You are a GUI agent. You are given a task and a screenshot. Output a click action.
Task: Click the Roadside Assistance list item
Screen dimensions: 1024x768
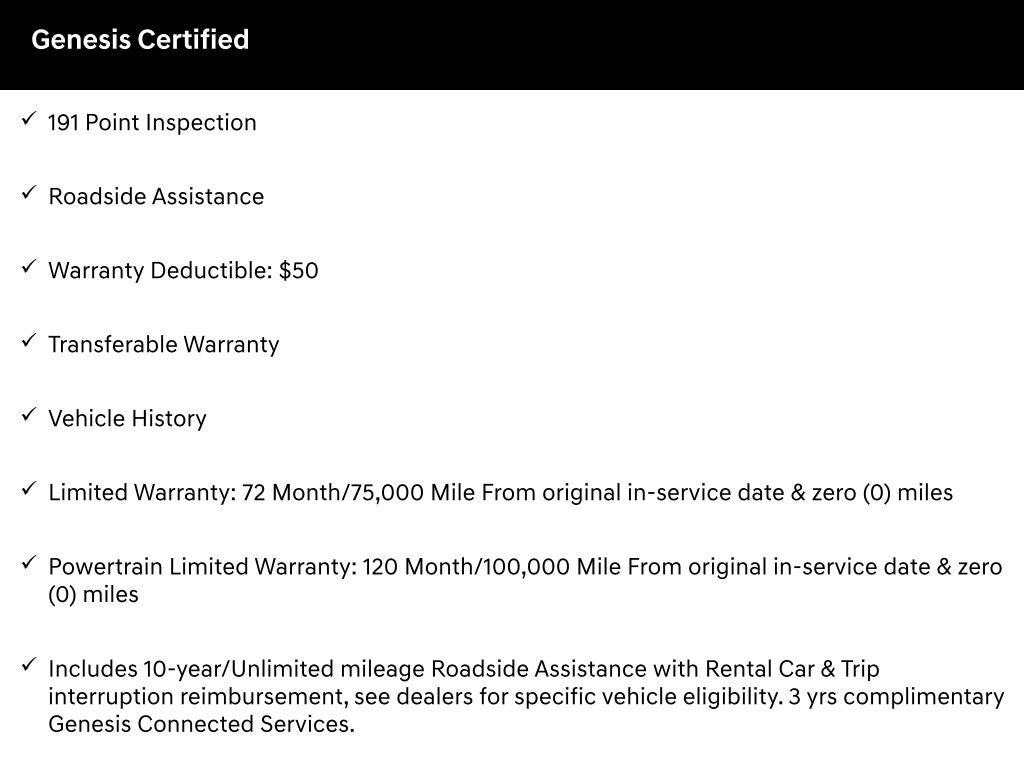pos(156,197)
